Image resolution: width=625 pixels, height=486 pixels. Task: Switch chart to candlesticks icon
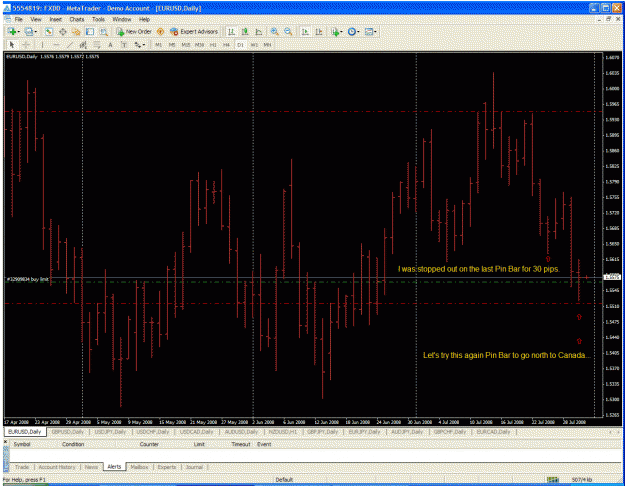(245, 31)
